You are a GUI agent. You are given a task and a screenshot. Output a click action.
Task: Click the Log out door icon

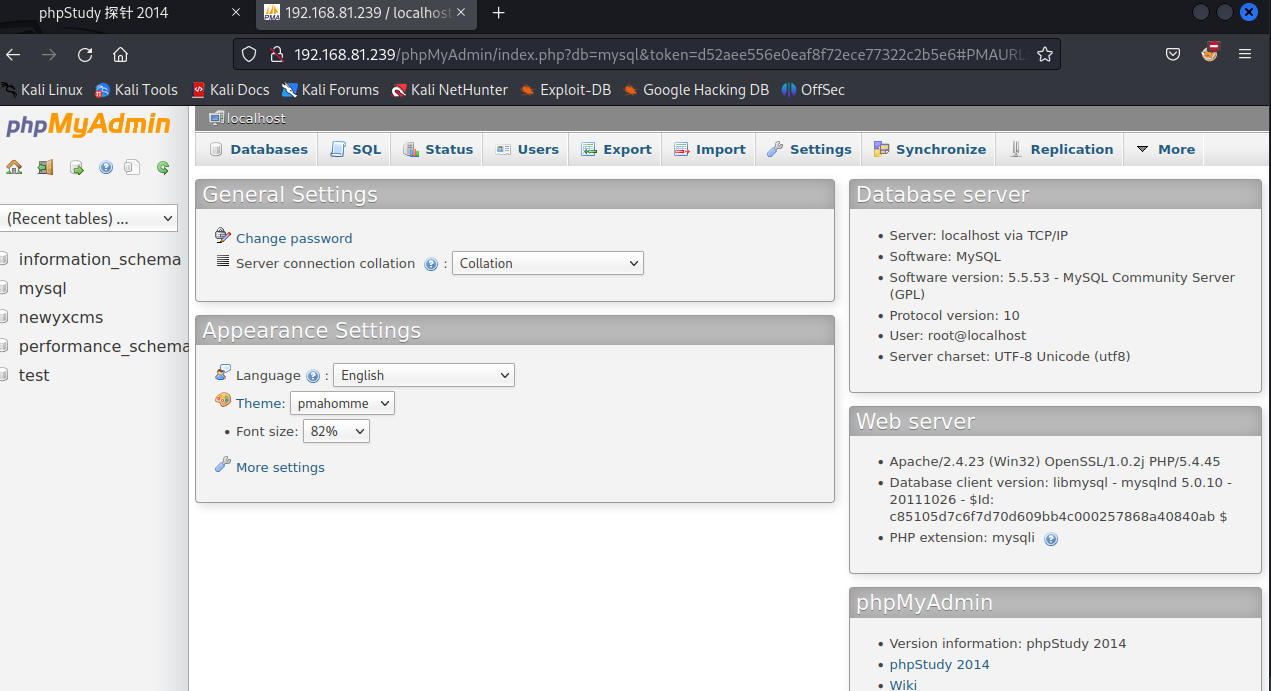coord(45,168)
